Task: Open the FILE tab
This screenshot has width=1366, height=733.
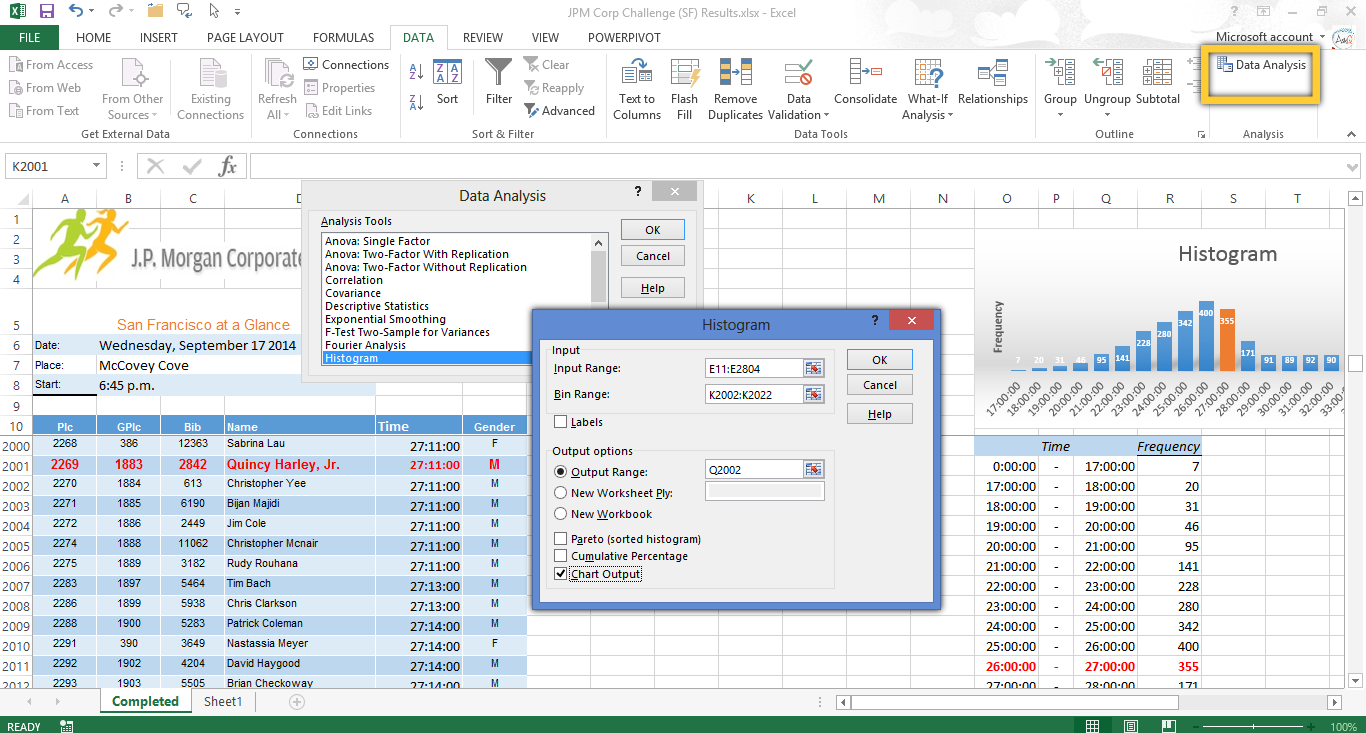Action: 30,38
